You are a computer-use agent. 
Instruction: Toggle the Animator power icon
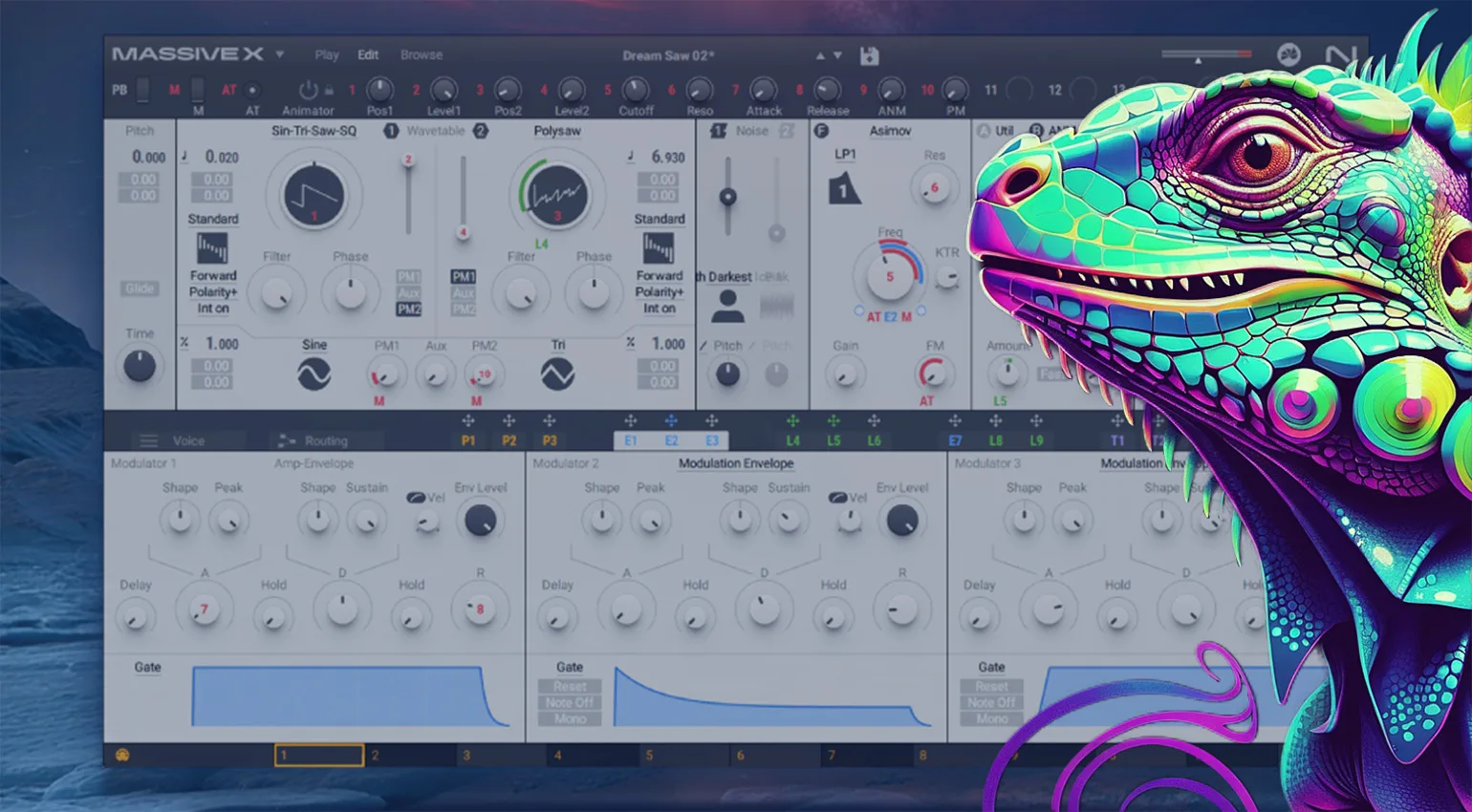tap(308, 90)
